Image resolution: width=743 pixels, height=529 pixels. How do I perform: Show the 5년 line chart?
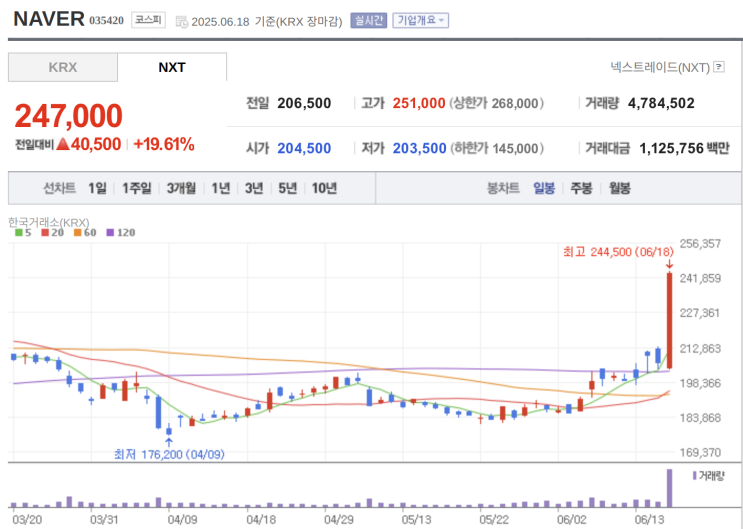[287, 188]
